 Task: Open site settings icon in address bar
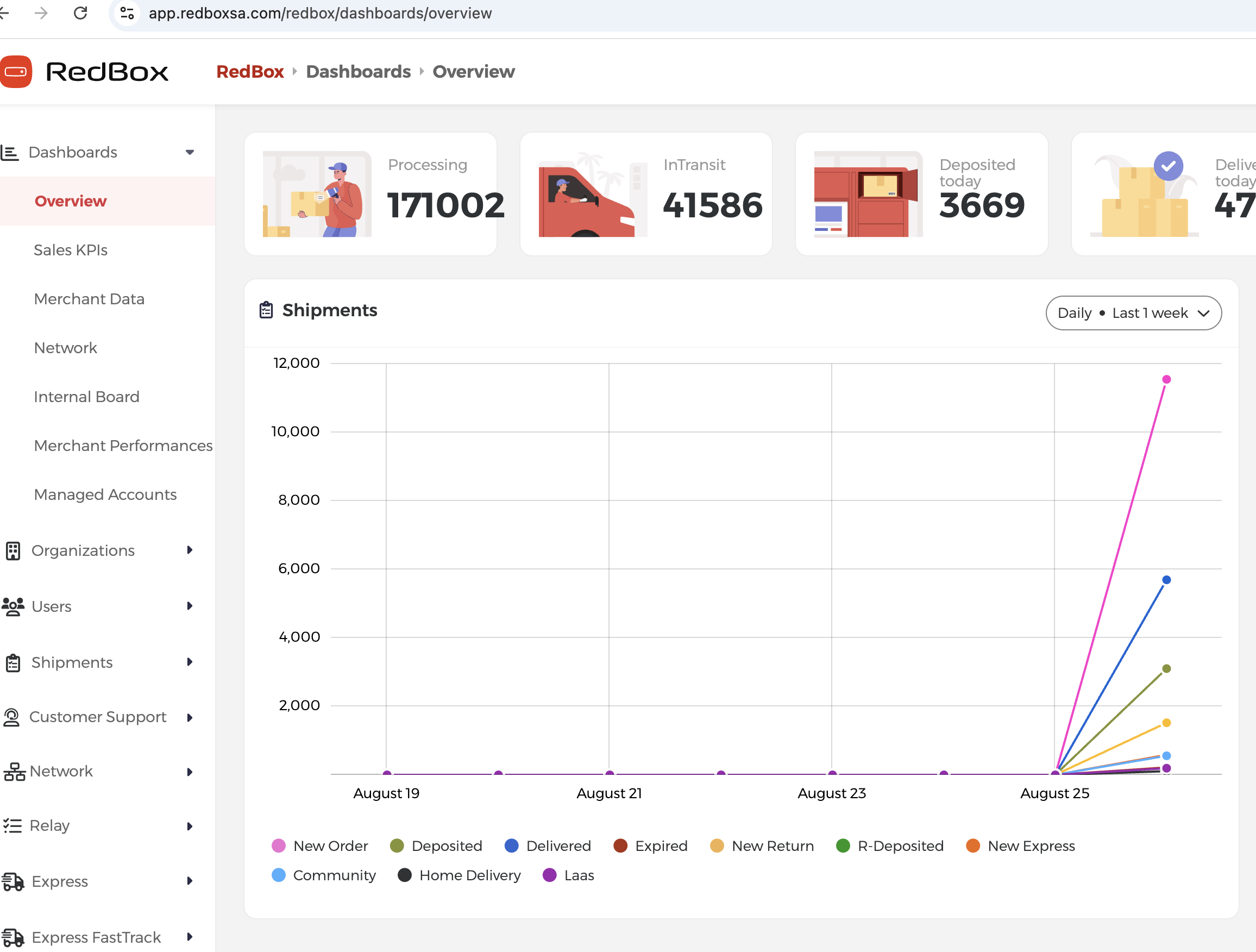127,12
